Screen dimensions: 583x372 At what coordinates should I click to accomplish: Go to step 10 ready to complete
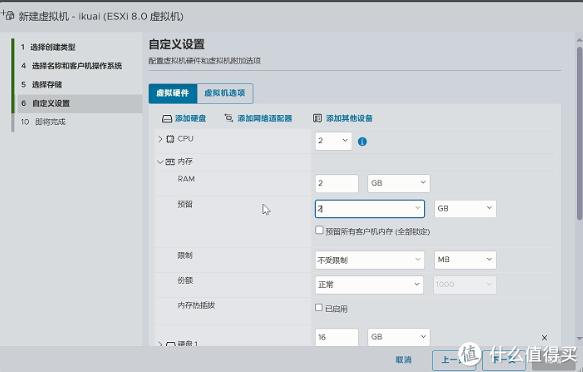pyautogui.click(x=43, y=122)
